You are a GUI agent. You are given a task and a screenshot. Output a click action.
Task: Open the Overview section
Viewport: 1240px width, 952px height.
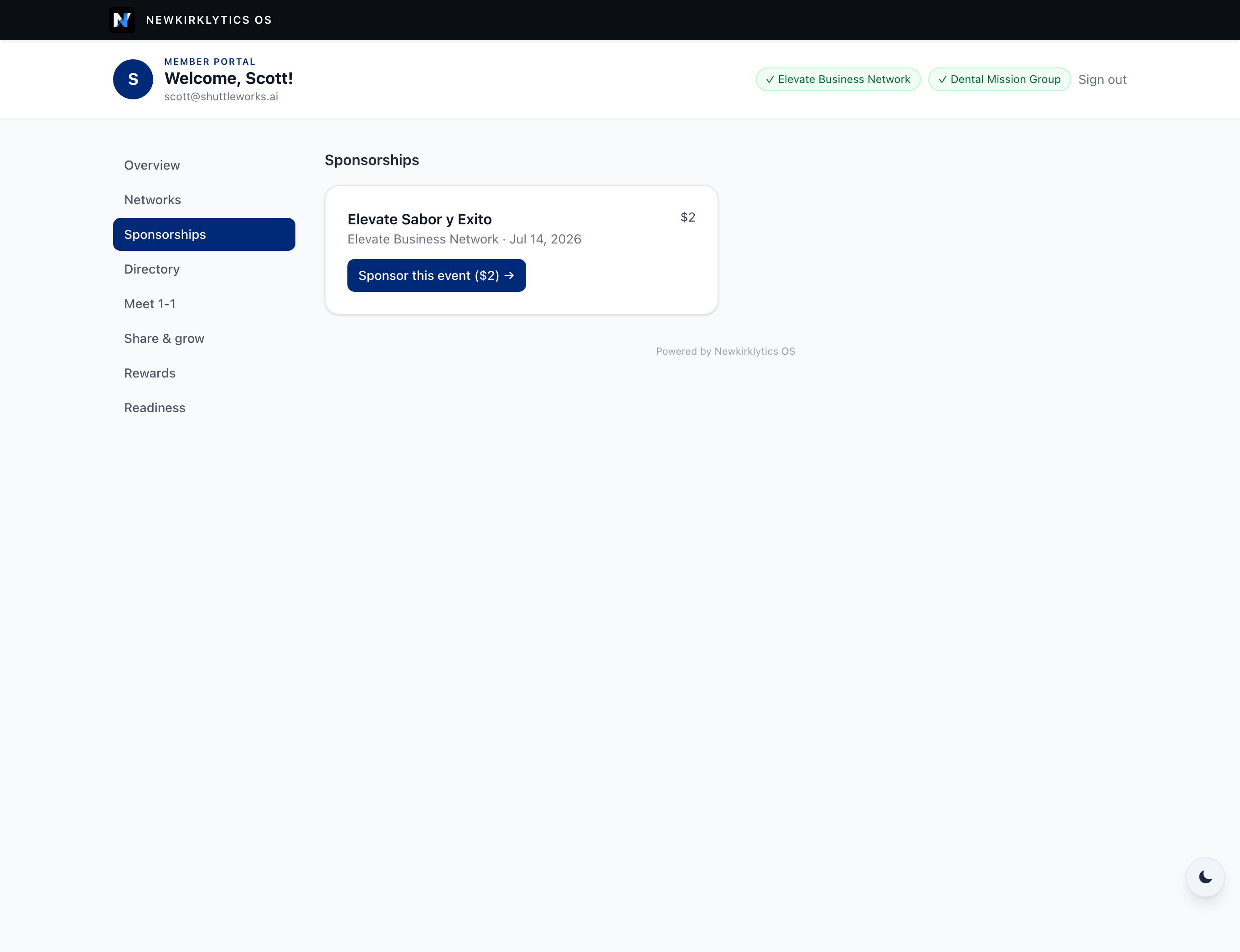(x=204, y=165)
